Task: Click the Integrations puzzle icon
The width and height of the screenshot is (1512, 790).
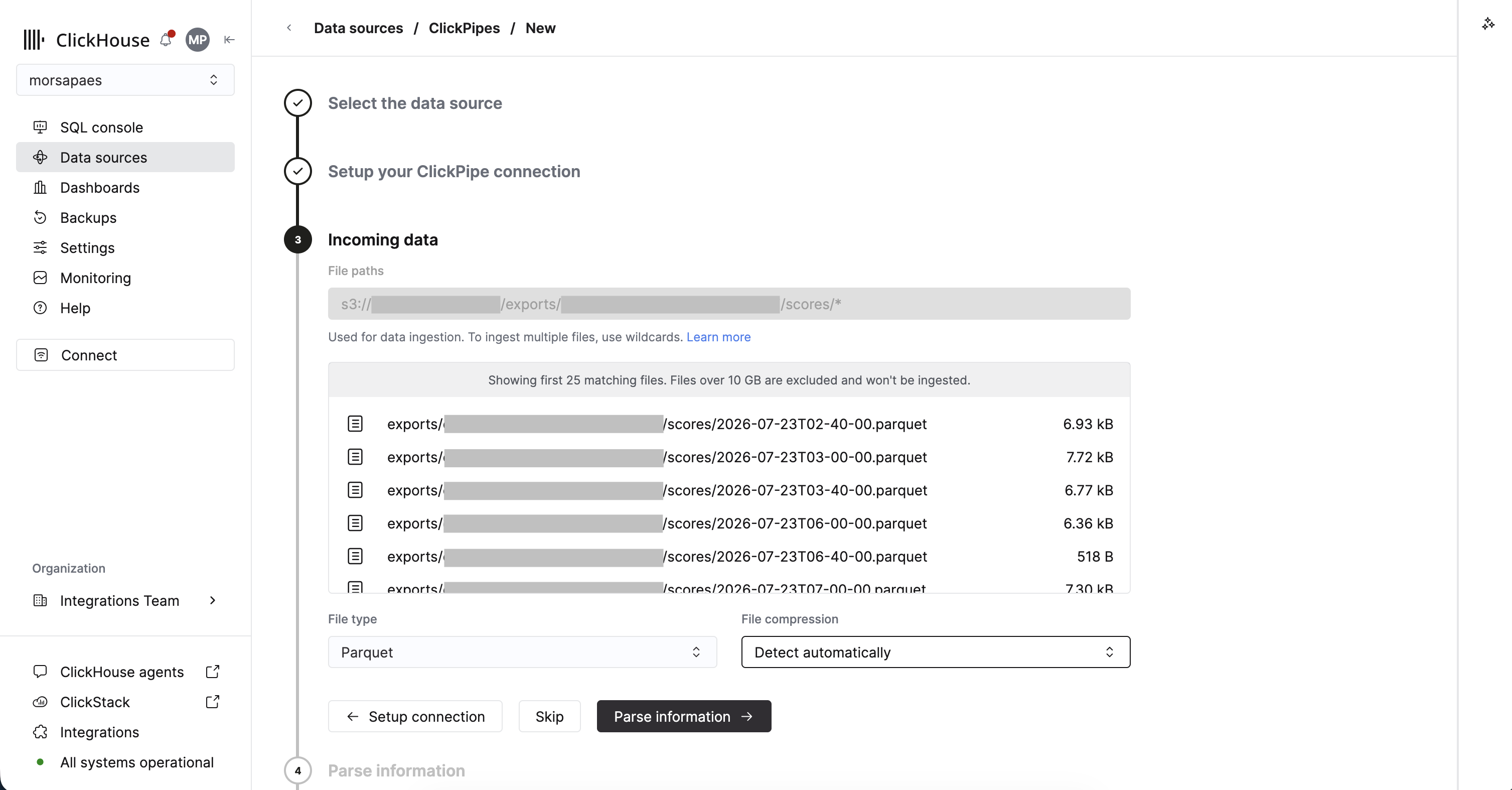Action: pyautogui.click(x=40, y=732)
